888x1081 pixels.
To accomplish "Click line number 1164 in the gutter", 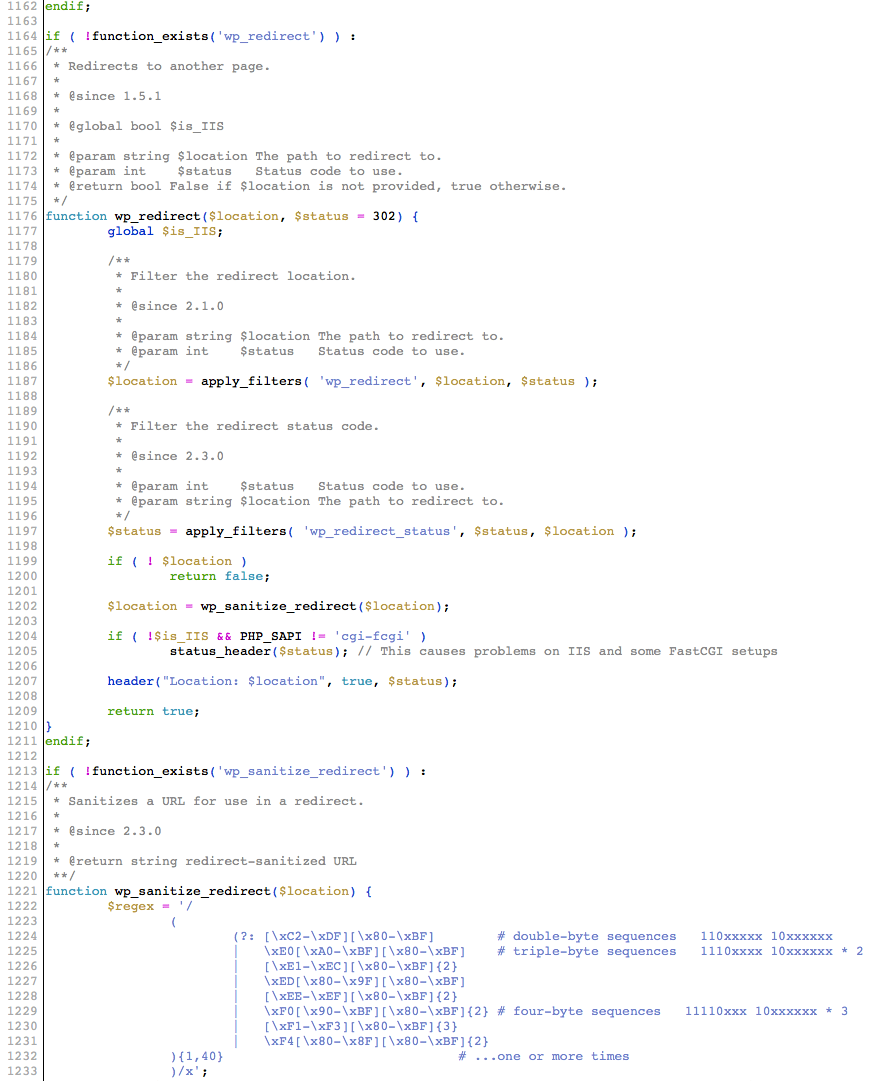I will coord(22,37).
